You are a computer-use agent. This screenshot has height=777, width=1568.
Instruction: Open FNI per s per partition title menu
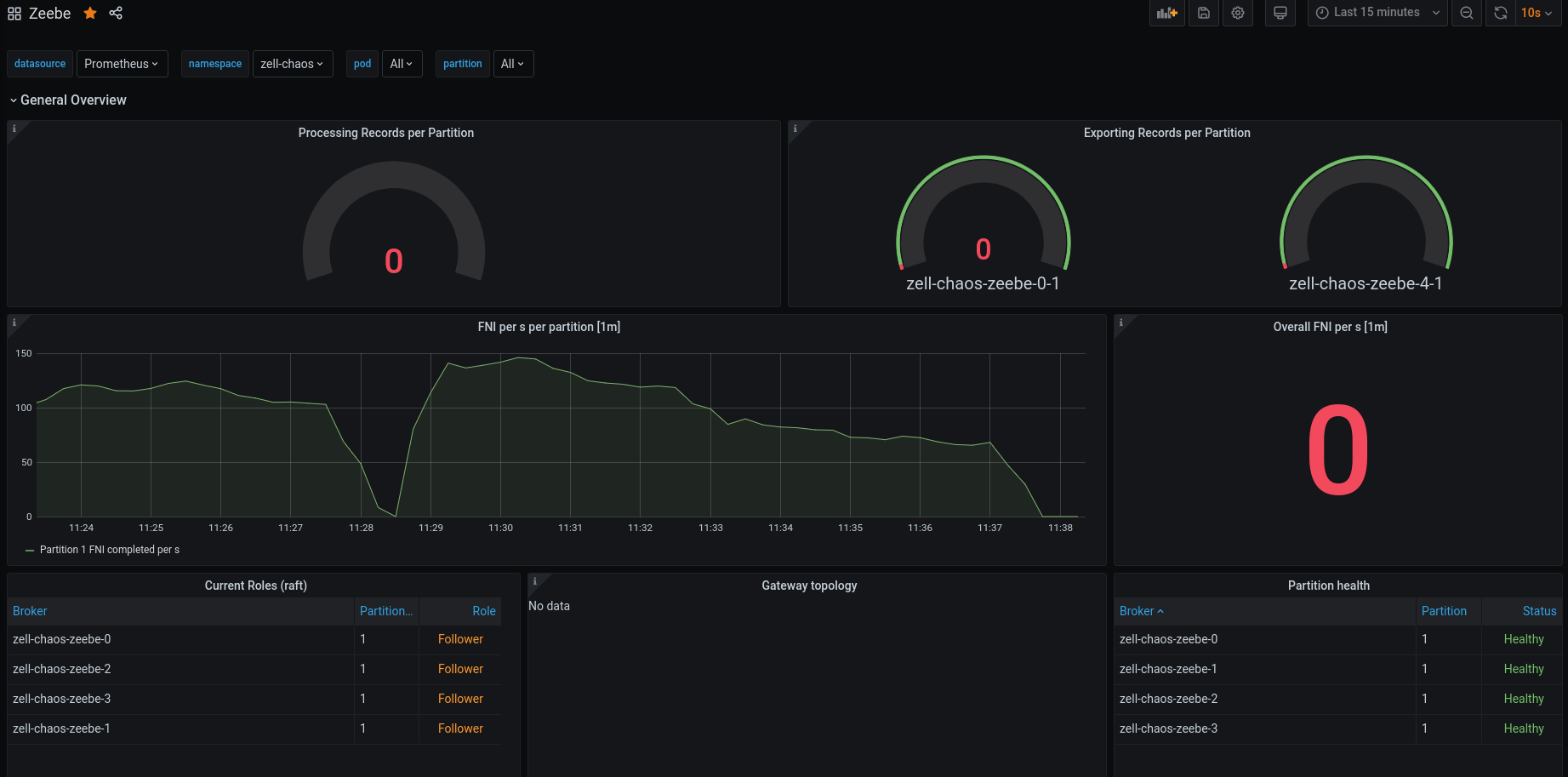[x=549, y=327]
